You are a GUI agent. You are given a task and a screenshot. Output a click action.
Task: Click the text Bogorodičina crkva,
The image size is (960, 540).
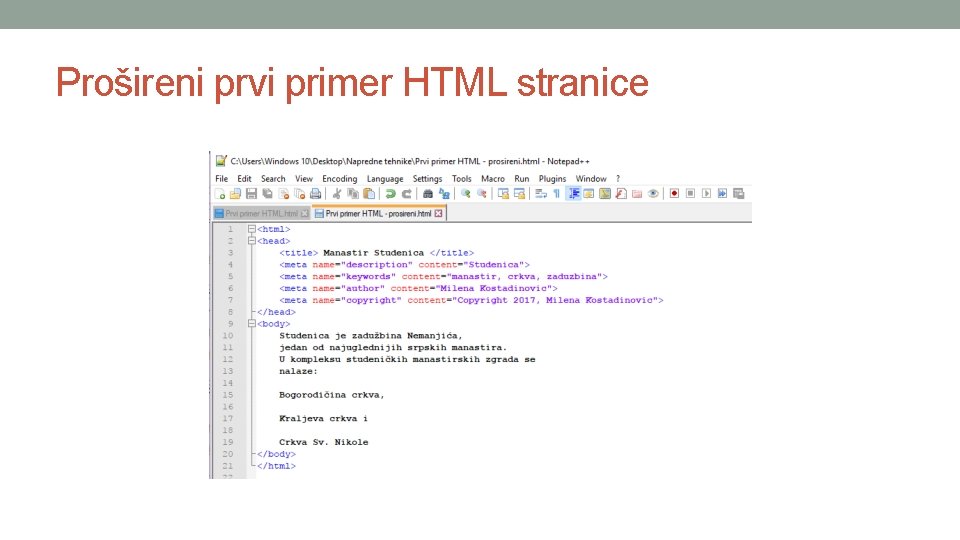tap(332, 395)
